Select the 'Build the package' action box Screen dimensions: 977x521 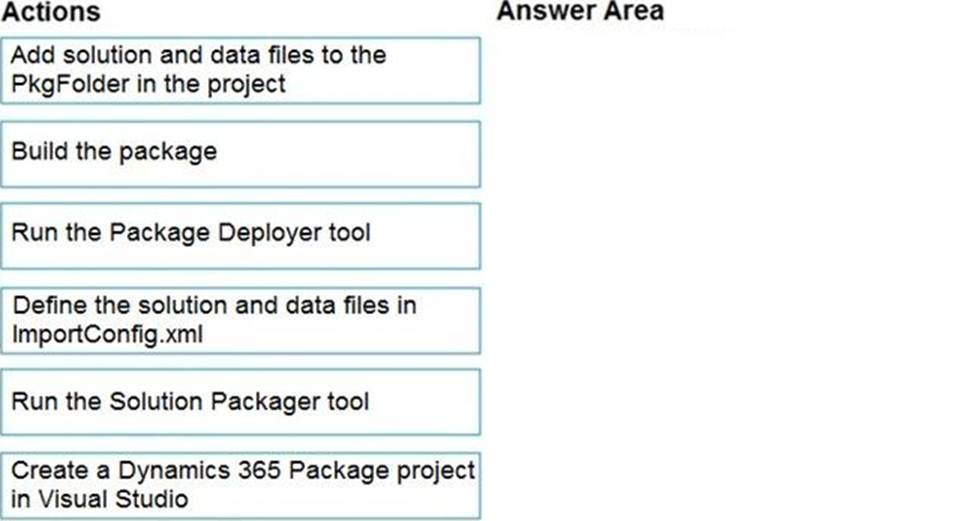(241, 155)
